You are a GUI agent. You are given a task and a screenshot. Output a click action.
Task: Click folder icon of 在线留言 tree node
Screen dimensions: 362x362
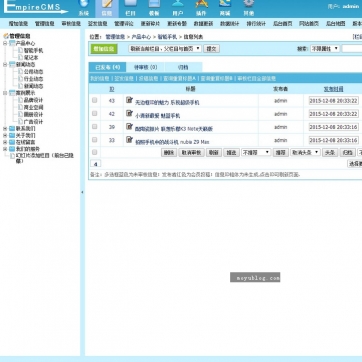[12, 142]
